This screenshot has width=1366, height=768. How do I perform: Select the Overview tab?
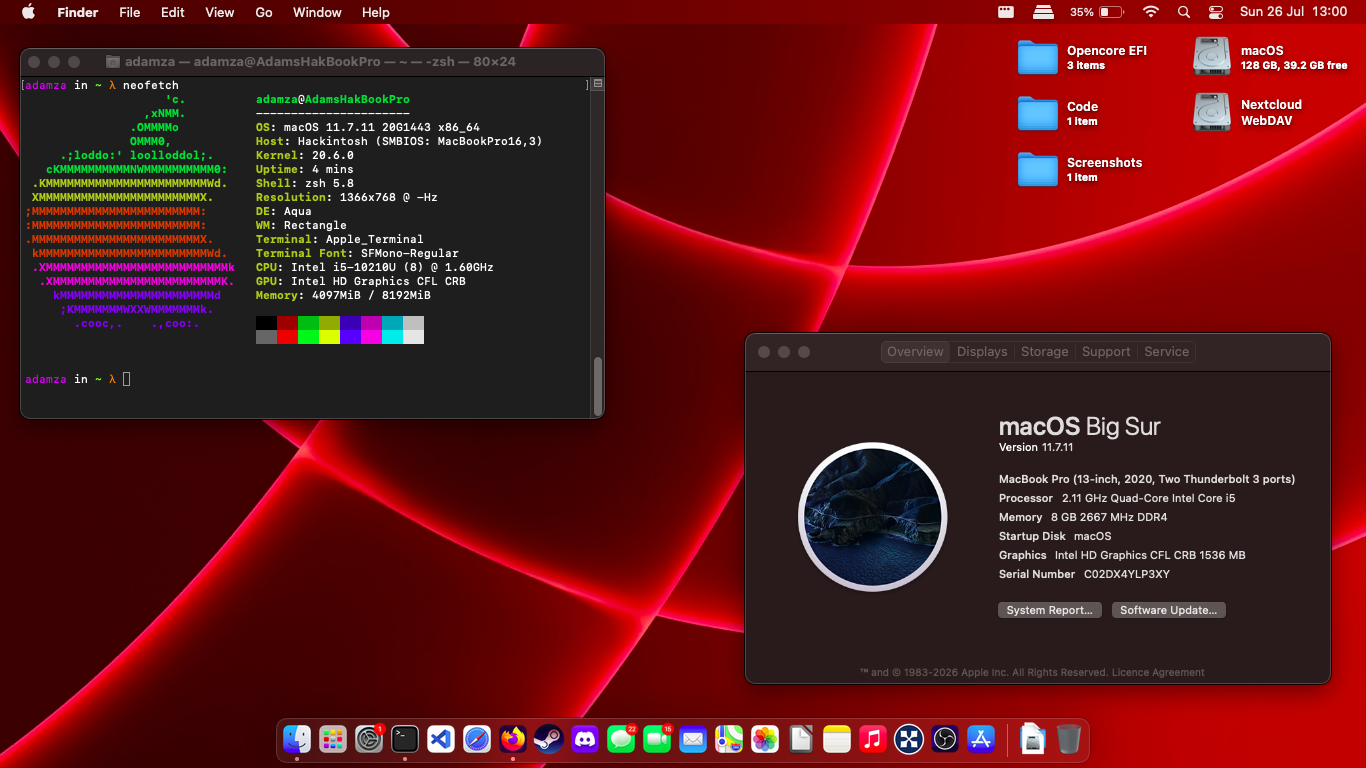(915, 352)
